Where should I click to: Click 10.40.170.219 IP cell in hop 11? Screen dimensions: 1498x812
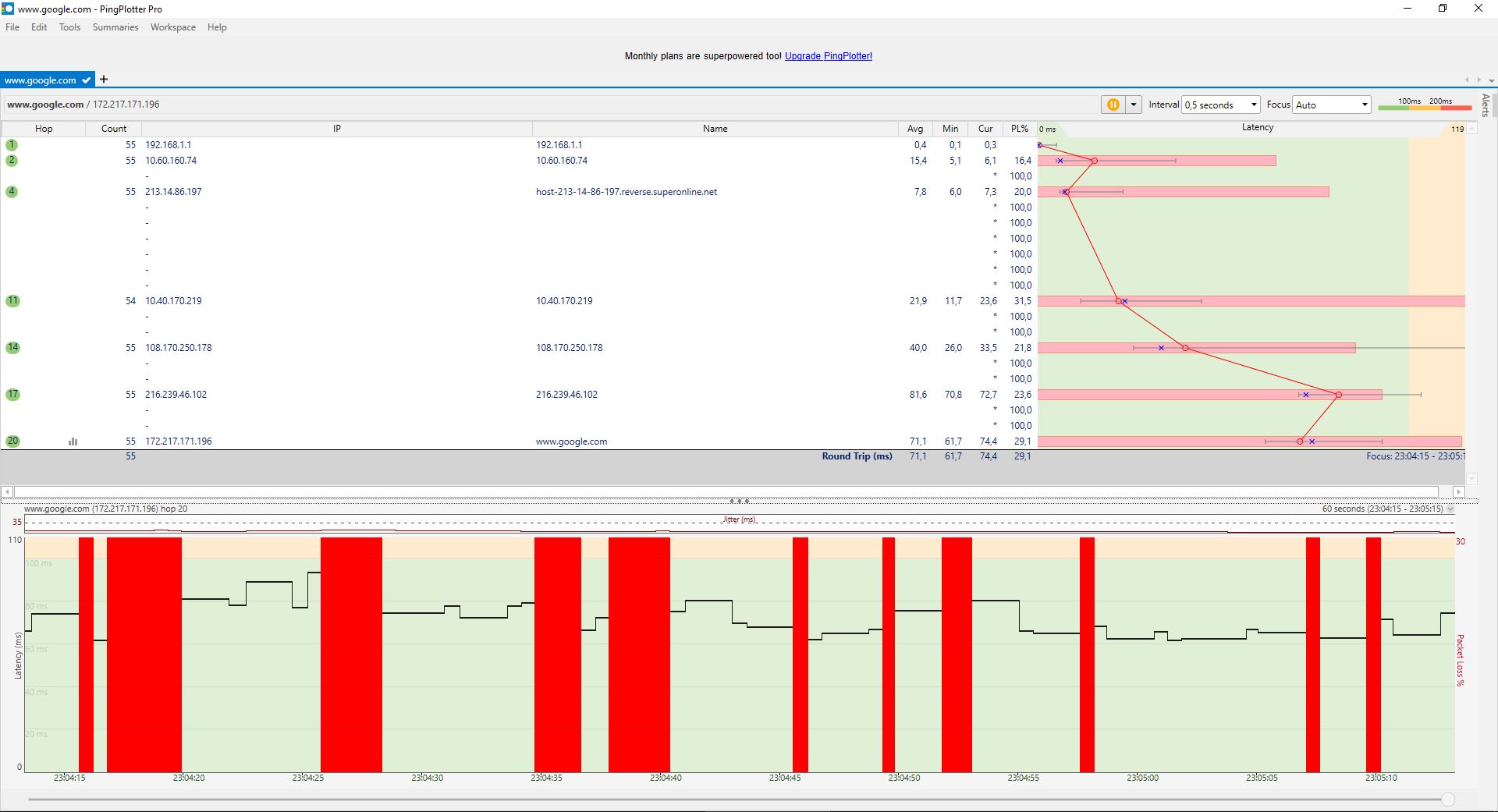point(173,301)
